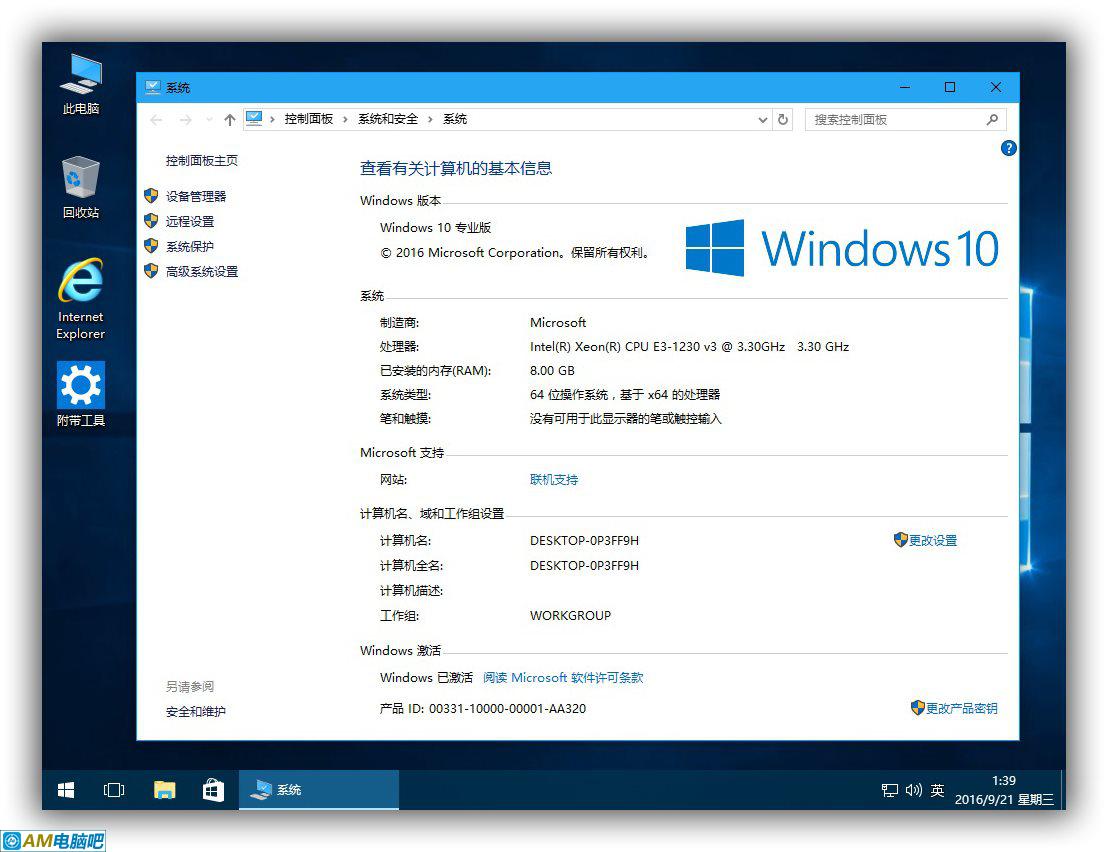The height and width of the screenshot is (852, 1108).
Task: Focus the 搜索控制面板 search box
Action: 905,120
